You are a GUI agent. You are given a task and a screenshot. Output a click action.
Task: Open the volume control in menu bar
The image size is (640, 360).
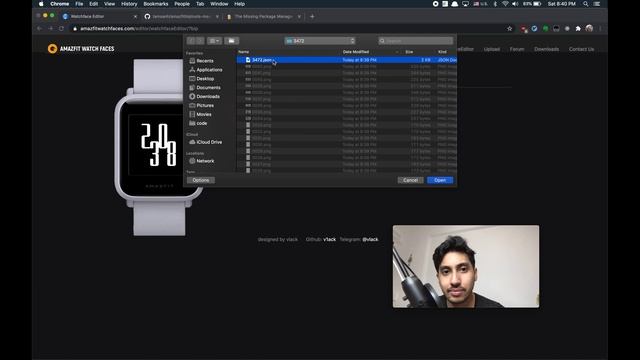[x=515, y=4]
